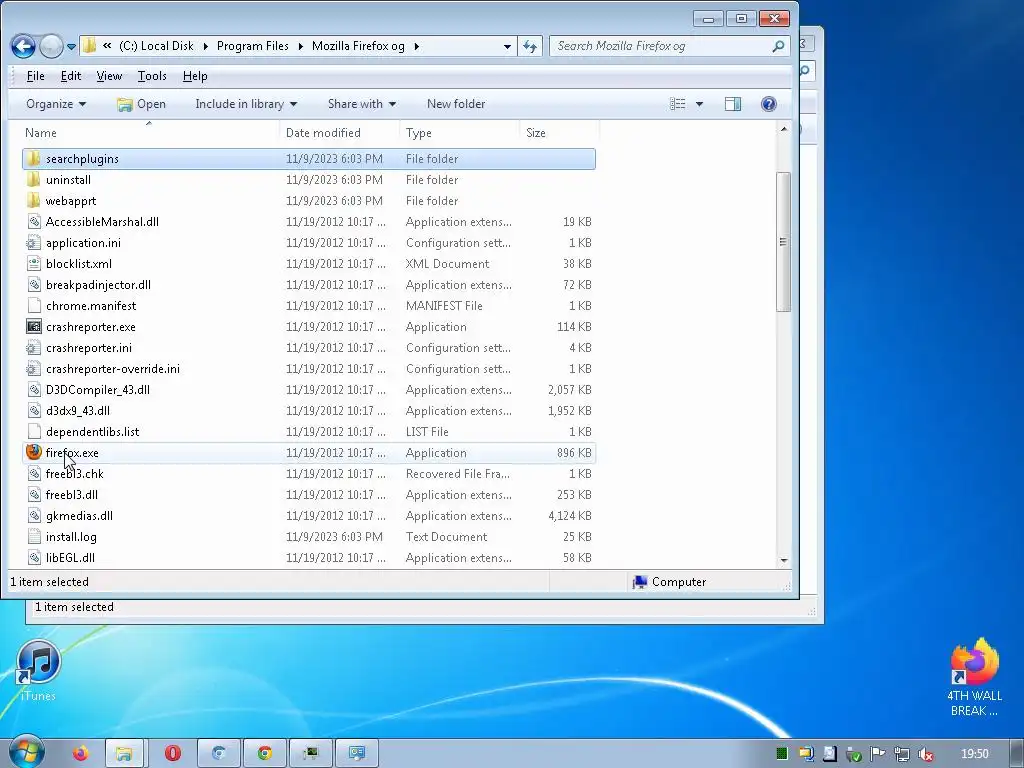Open the View menu
The height and width of the screenshot is (768, 1024).
pos(109,76)
